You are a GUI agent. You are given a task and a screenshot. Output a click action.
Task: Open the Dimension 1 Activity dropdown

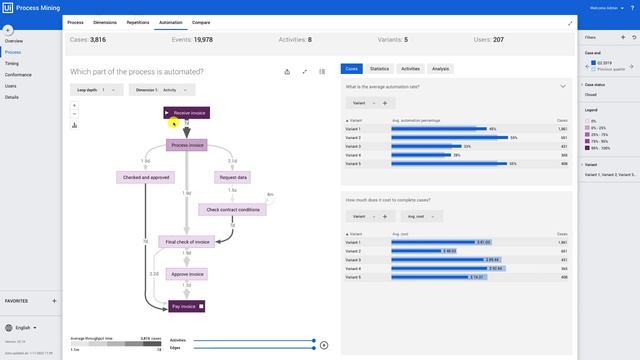coord(162,90)
